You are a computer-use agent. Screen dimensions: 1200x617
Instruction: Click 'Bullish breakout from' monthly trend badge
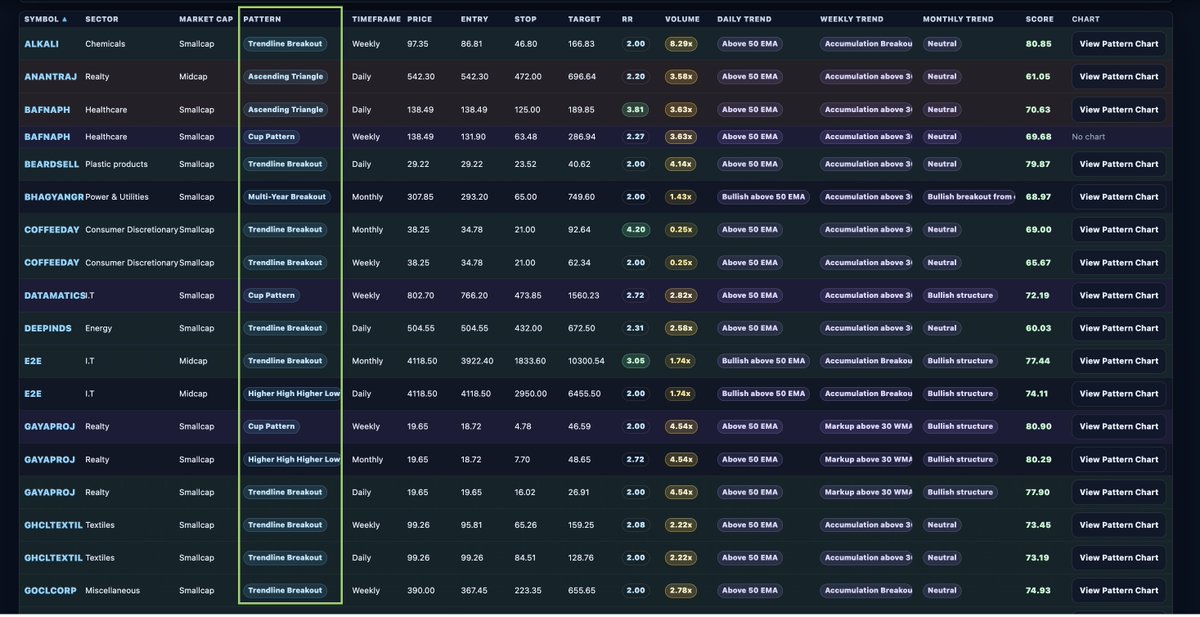coord(969,197)
